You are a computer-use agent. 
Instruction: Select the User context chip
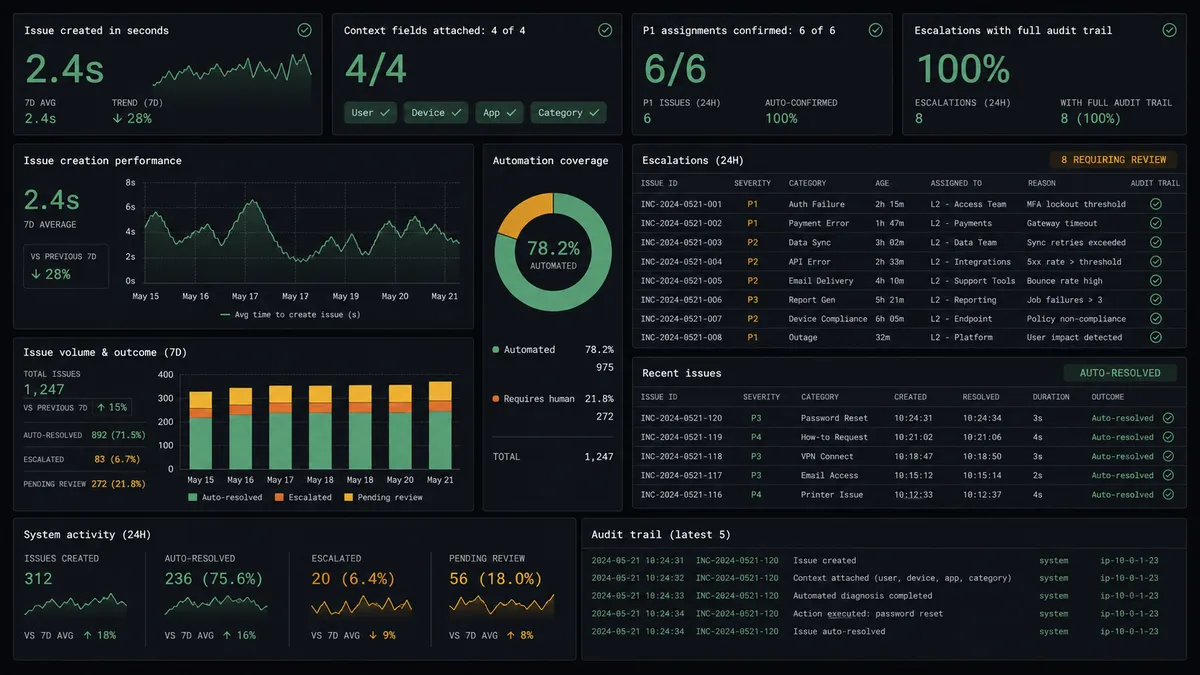[371, 113]
